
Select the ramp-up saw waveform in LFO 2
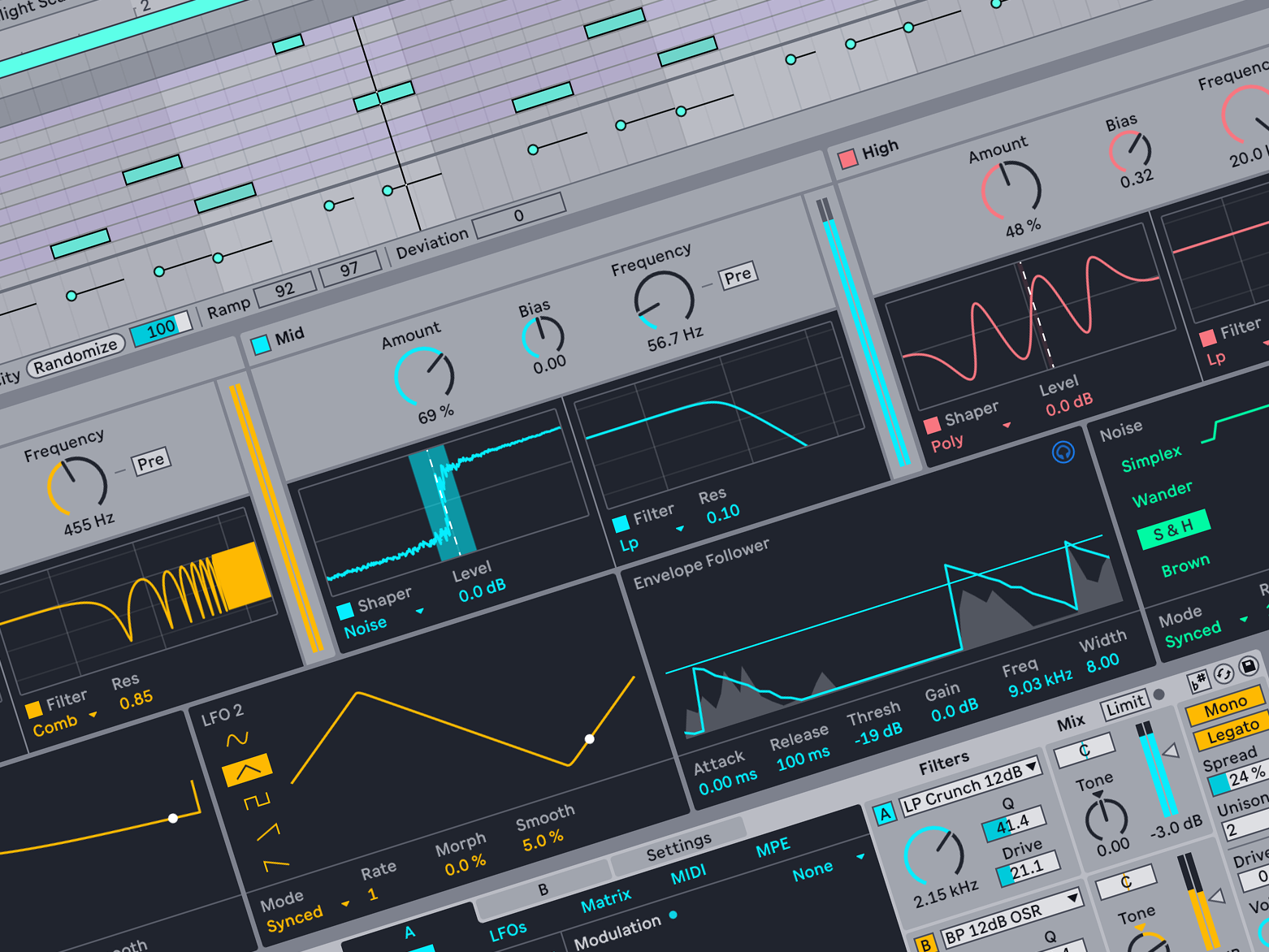pyautogui.click(x=267, y=832)
